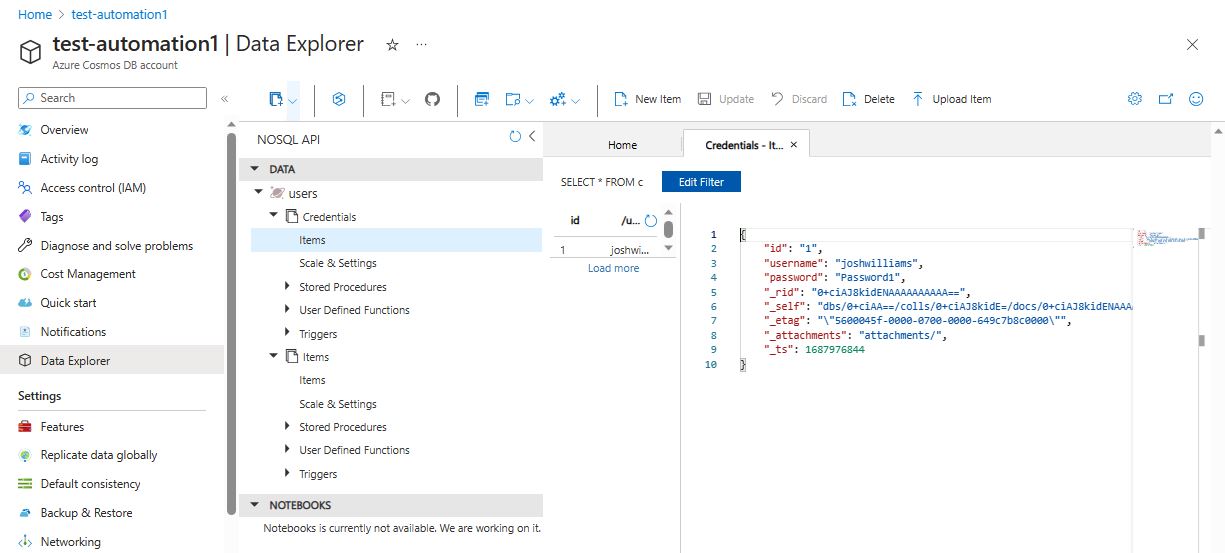Open dropdown arrow beside double-gear icon
Viewport: 1225px width, 553px height.
tap(576, 100)
